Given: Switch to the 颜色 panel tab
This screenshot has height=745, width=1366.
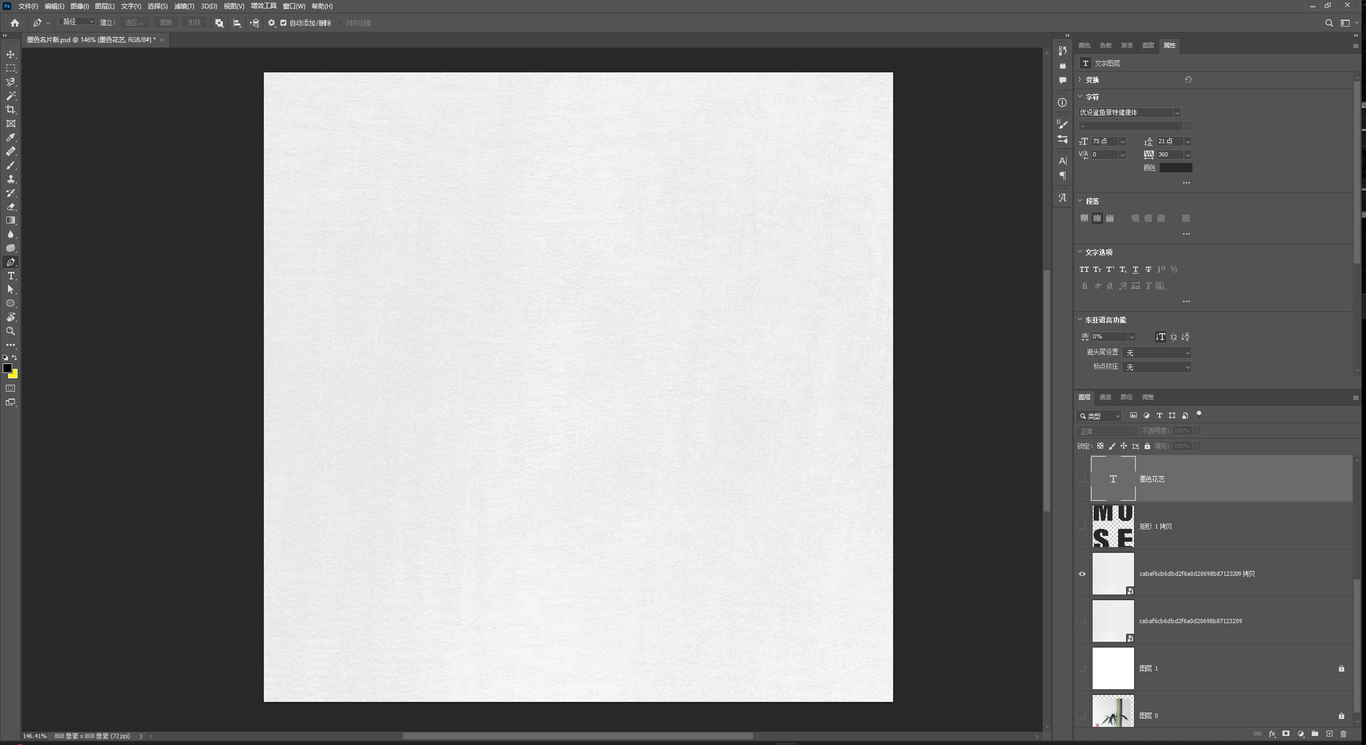Looking at the screenshot, I should point(1084,45).
